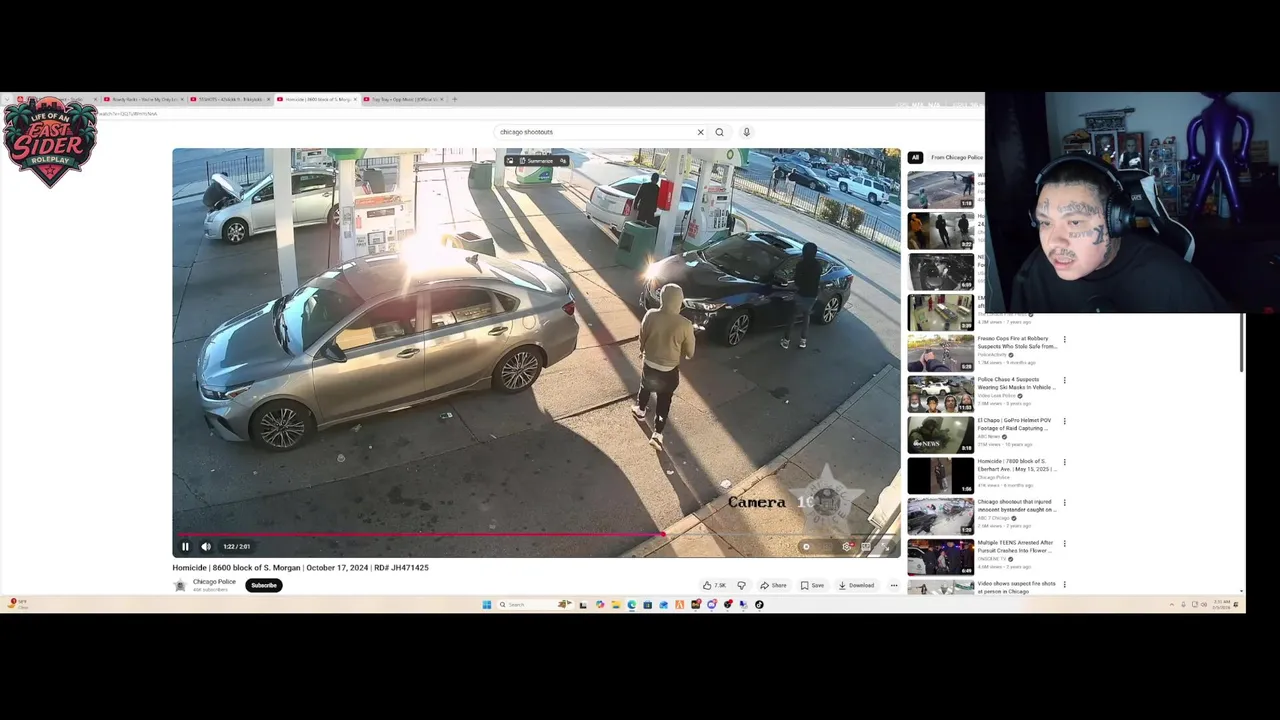
Task: Open options menu for Eberhart Ave homicide video
Action: click(x=1064, y=462)
